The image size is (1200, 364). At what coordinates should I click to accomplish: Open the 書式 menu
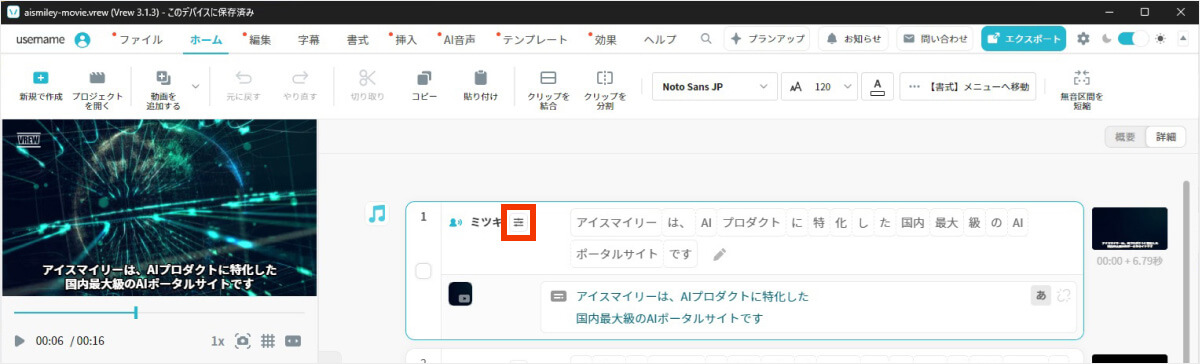point(357,40)
